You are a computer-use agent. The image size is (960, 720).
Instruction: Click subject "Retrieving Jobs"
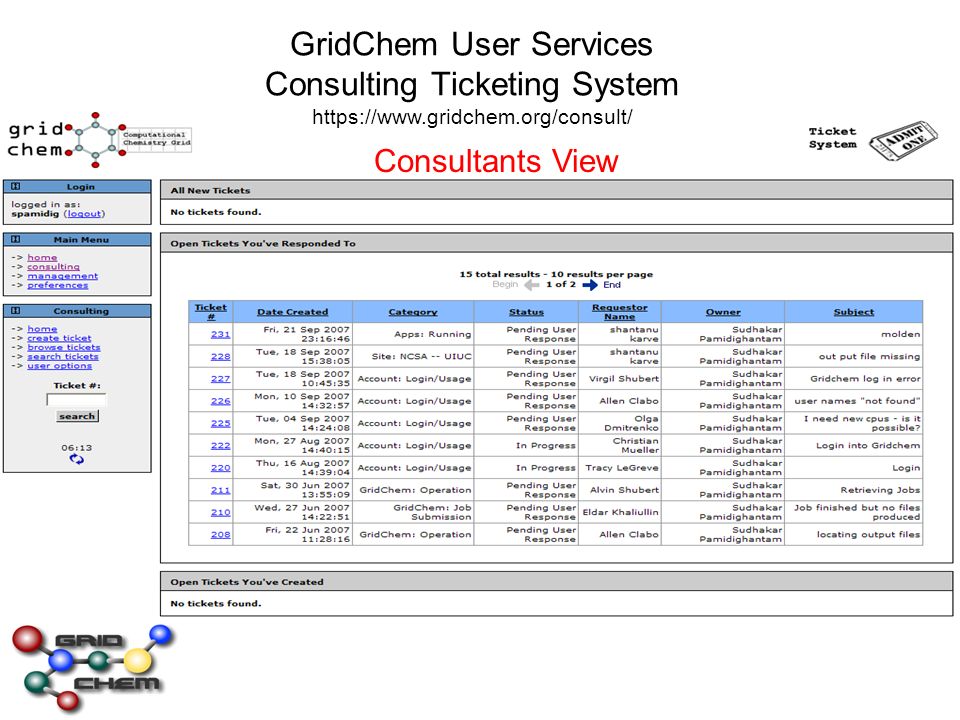[880, 490]
